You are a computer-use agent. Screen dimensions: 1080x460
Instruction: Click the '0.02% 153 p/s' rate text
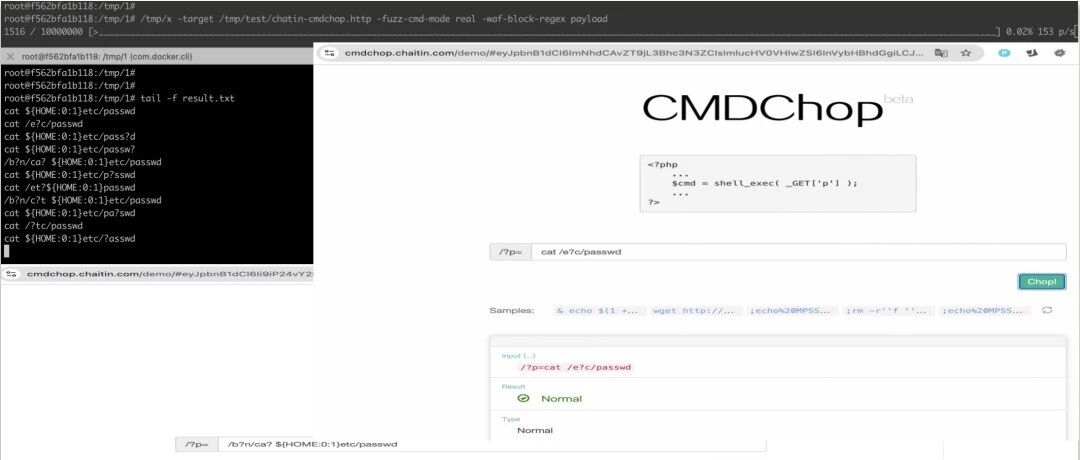pyautogui.click(x=1039, y=32)
